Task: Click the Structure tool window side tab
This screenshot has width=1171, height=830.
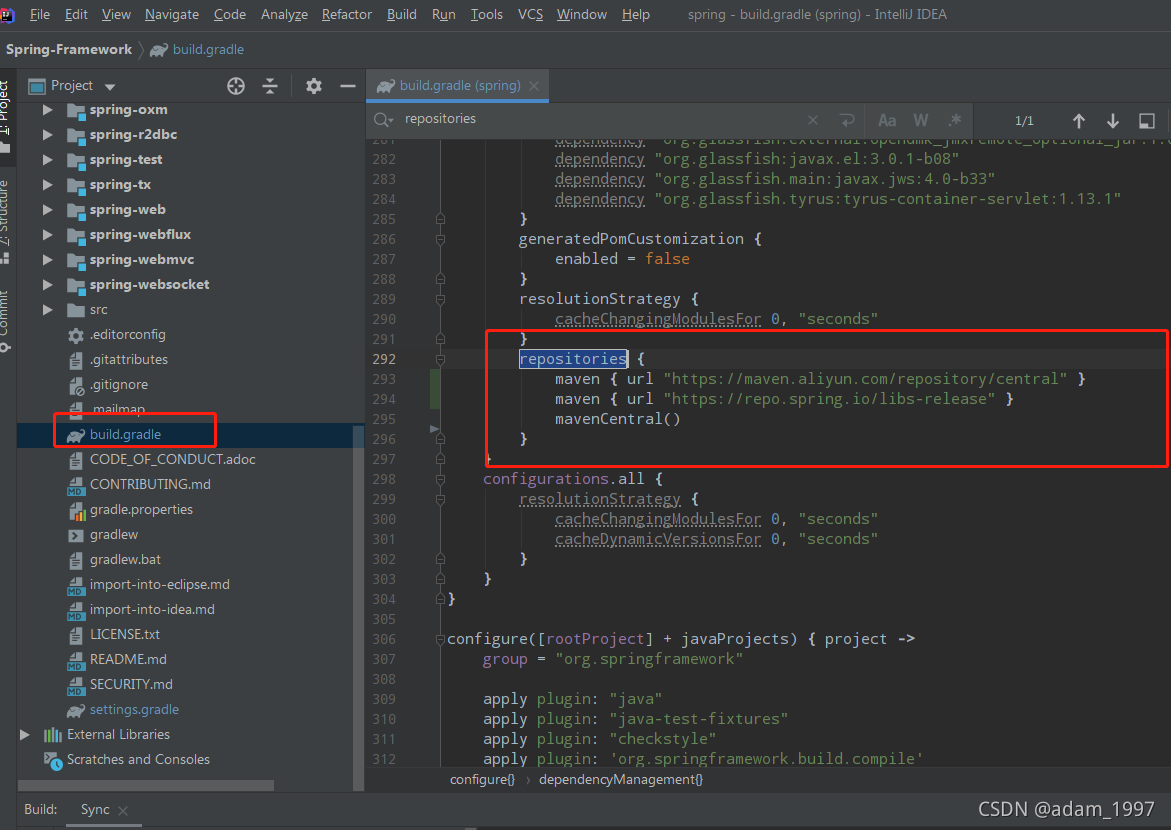Action: pos(5,221)
